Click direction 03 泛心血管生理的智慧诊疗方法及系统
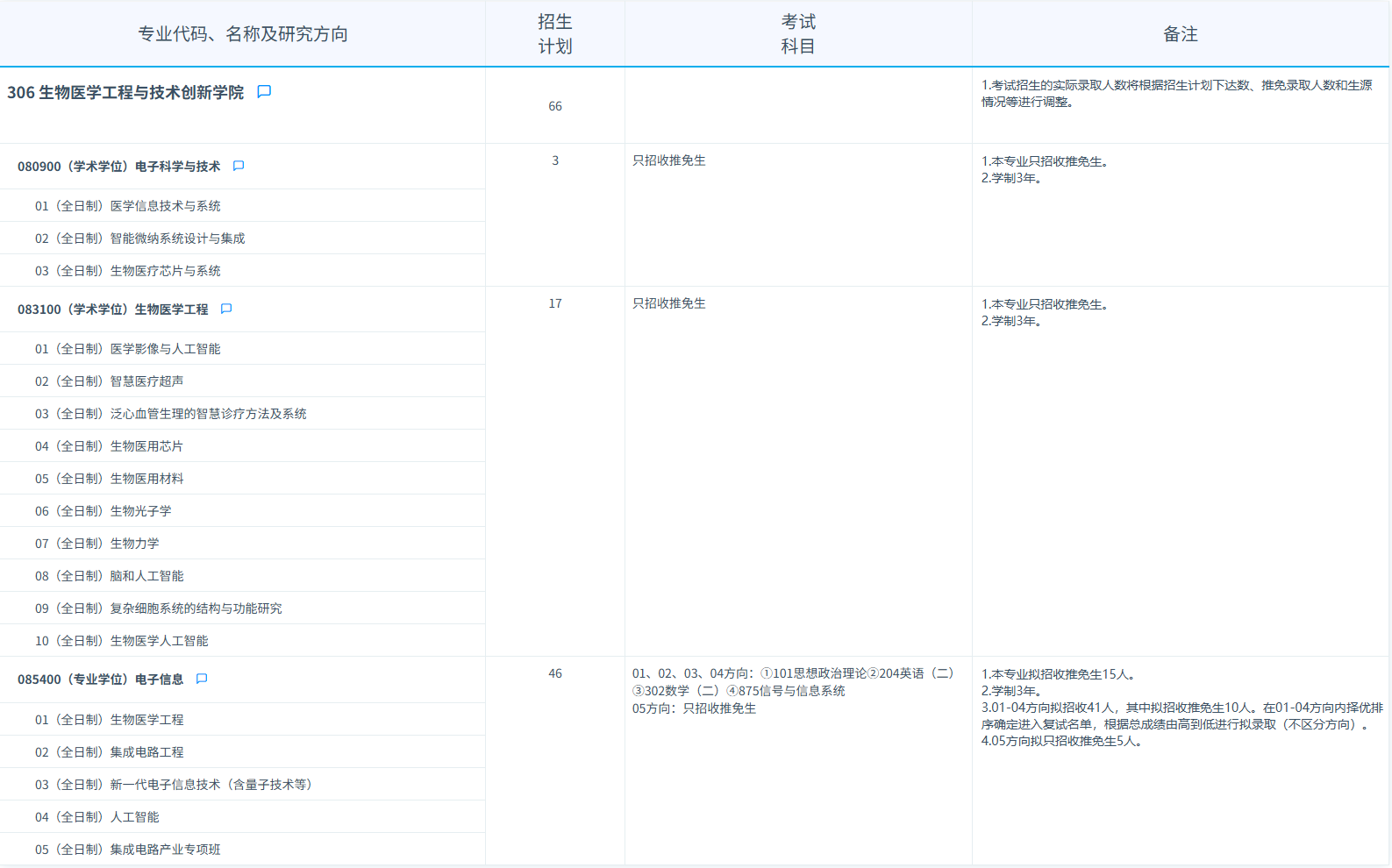1392x868 pixels. click(x=171, y=414)
